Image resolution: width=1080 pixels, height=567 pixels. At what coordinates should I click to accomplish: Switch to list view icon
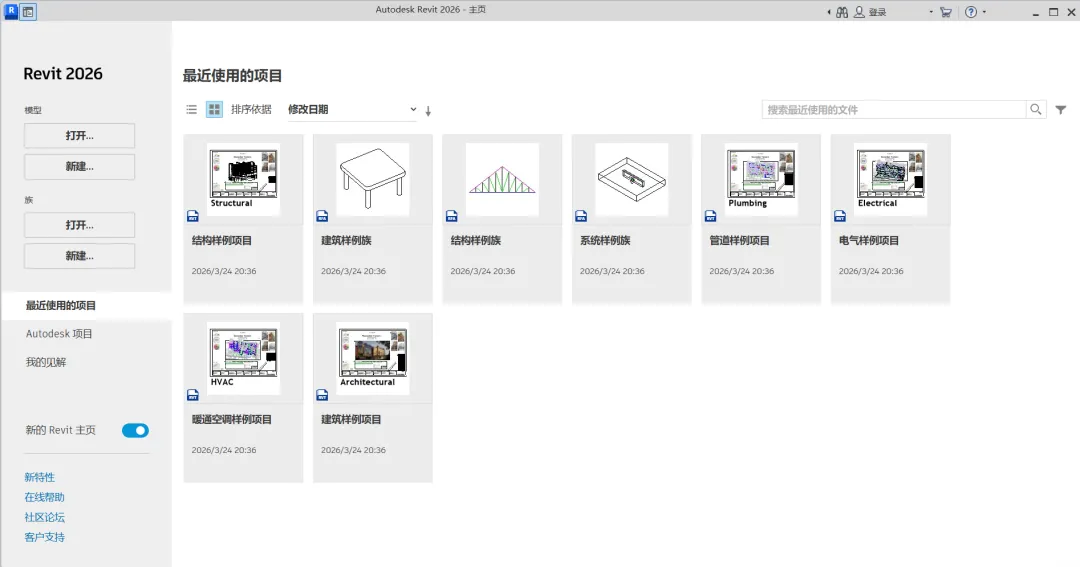pos(191,110)
